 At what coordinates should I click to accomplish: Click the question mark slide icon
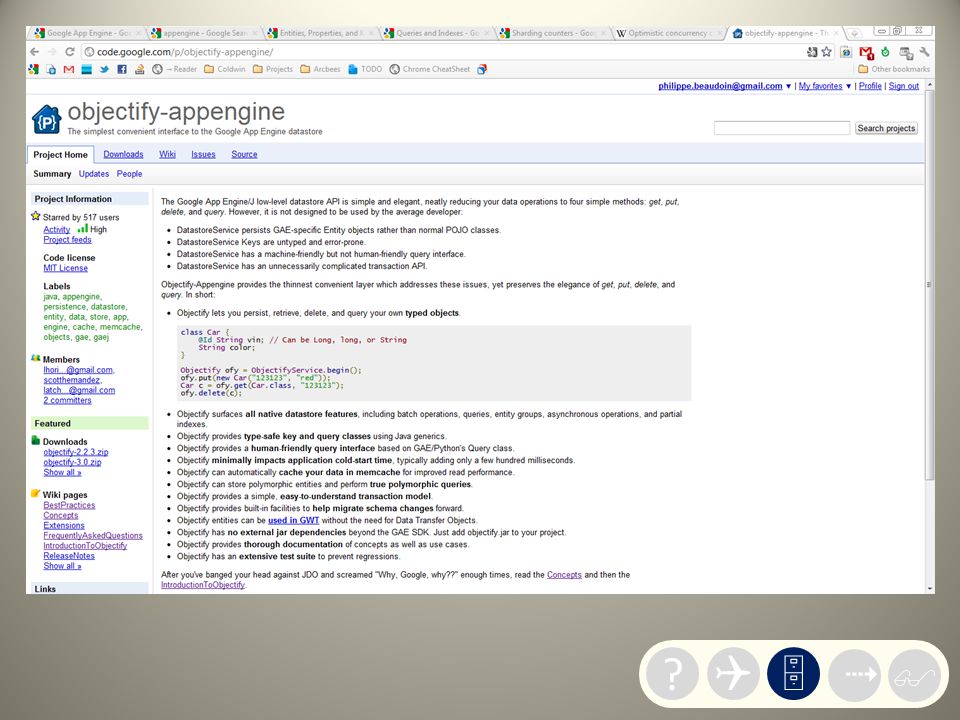click(672, 673)
